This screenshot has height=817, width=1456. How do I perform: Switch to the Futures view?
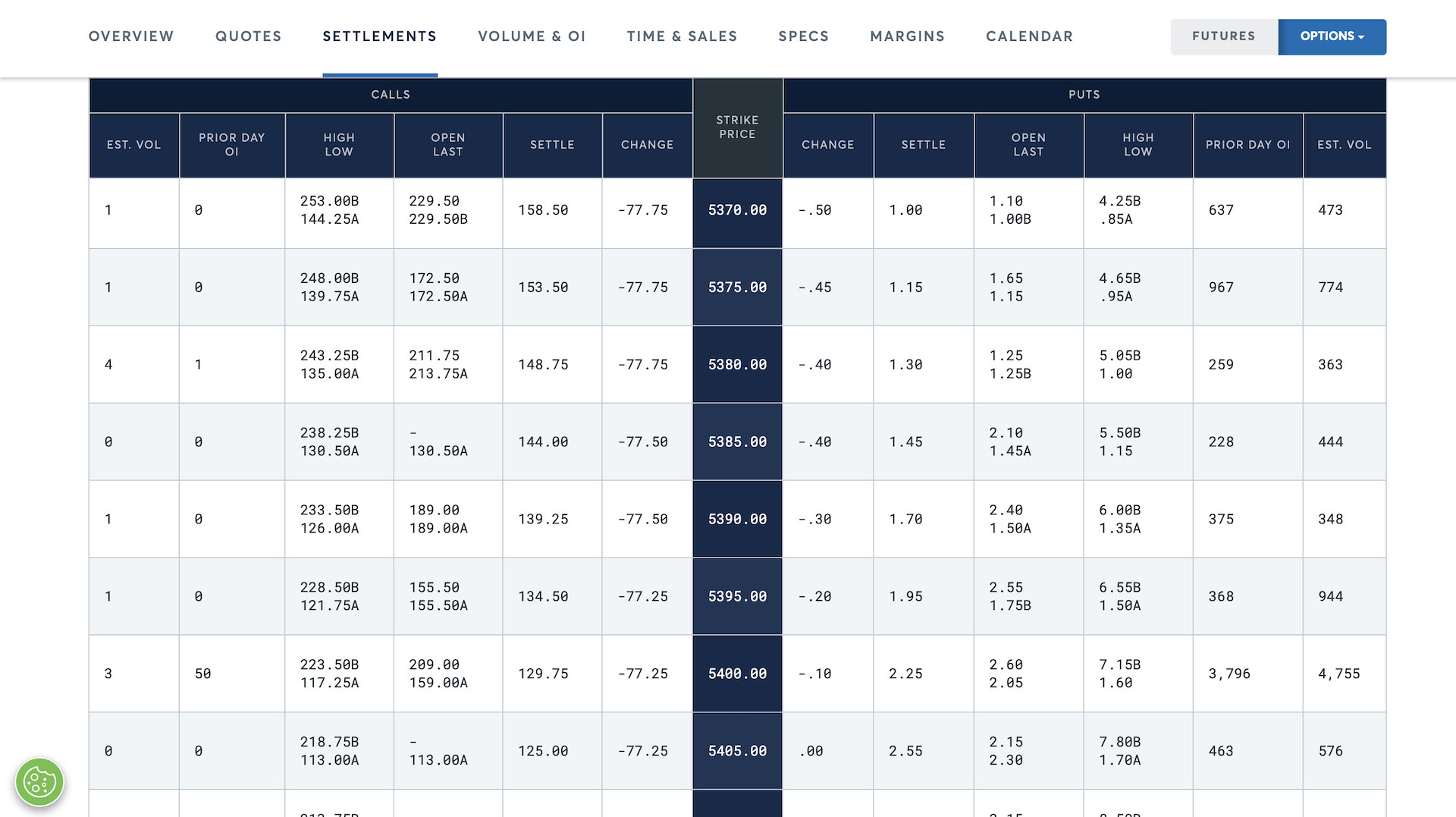tap(1223, 36)
